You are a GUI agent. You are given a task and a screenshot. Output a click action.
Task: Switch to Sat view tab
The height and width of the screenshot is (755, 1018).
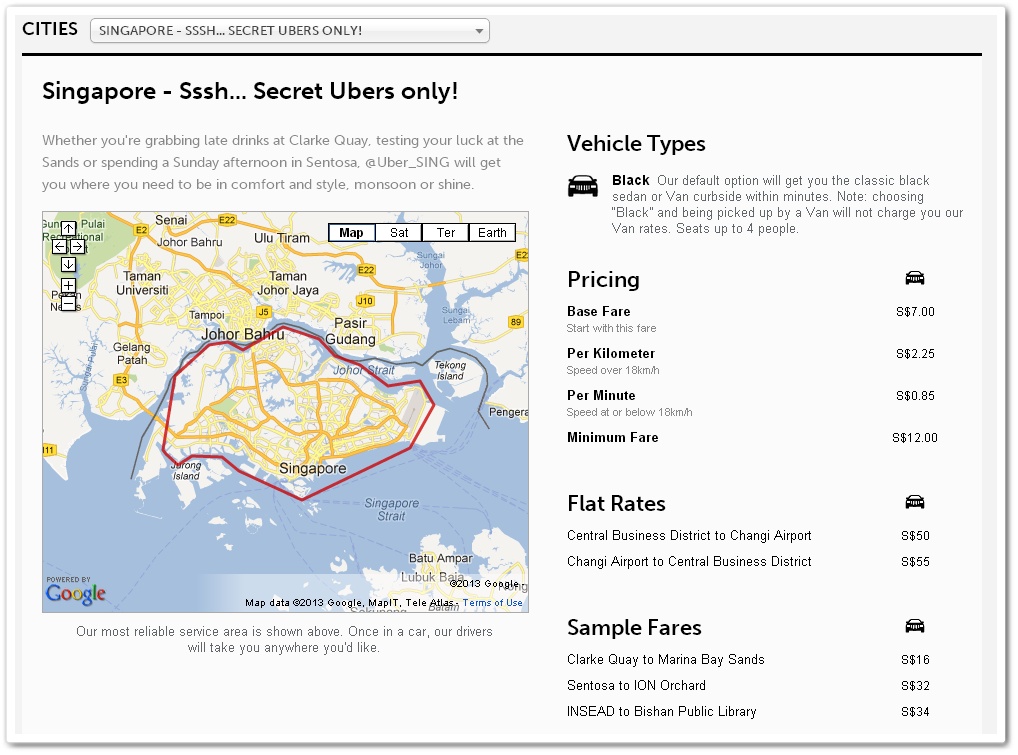coord(399,232)
